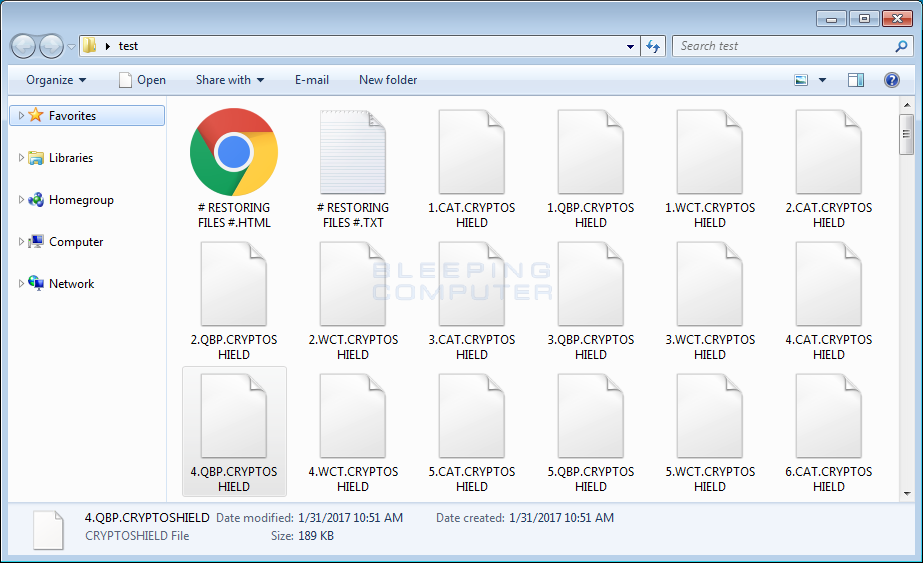Open the Organize menu
923x563 pixels.
[x=56, y=80]
